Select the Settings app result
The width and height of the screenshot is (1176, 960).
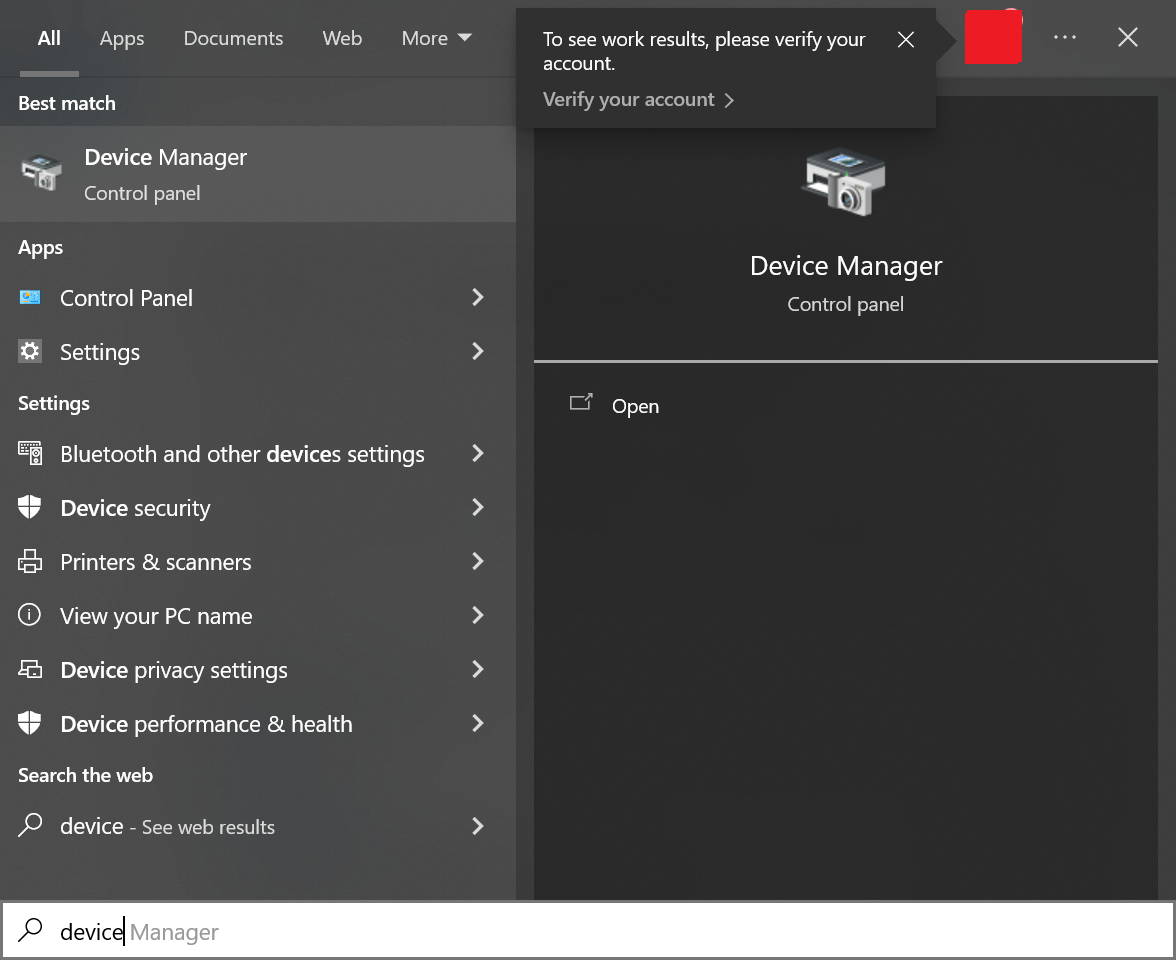point(257,352)
